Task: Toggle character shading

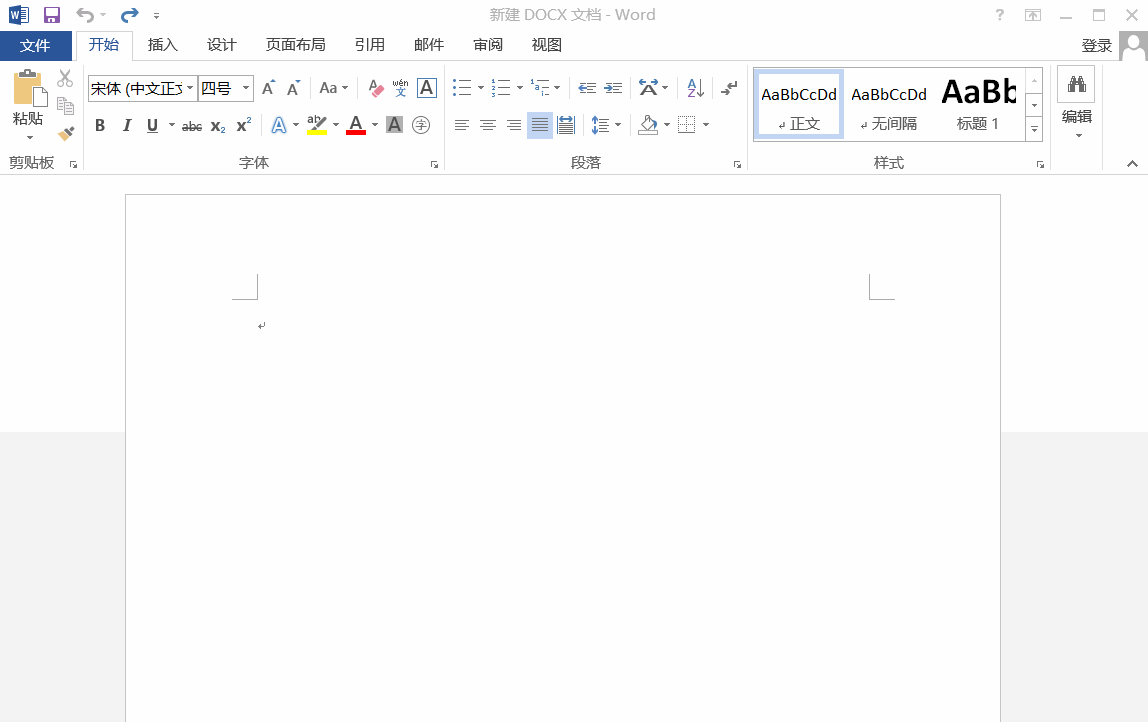Action: click(x=395, y=125)
